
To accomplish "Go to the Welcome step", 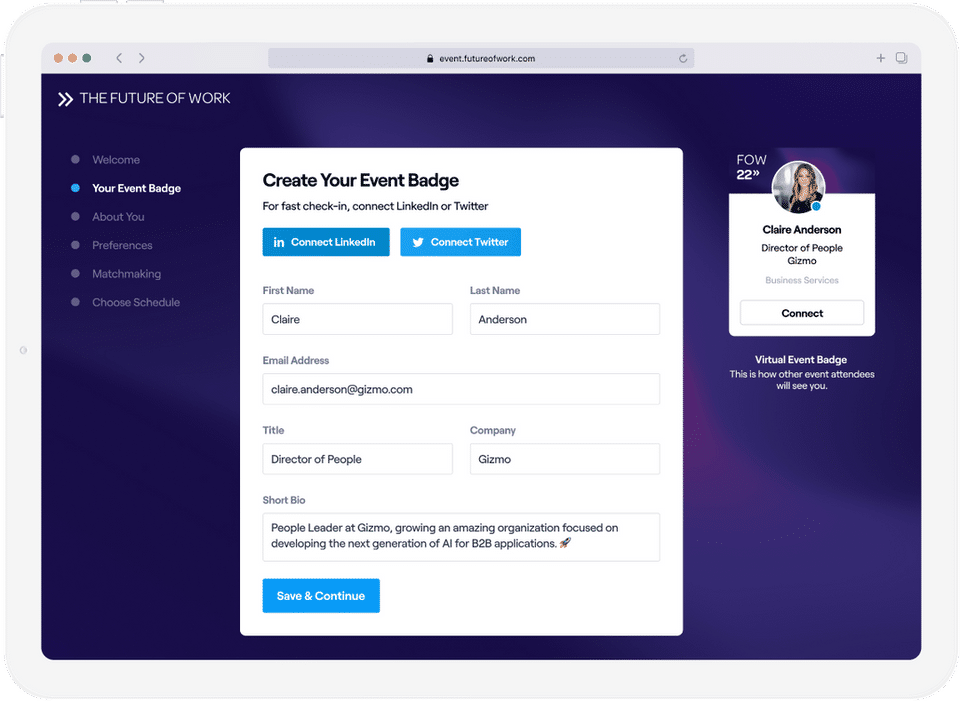I will tap(116, 160).
